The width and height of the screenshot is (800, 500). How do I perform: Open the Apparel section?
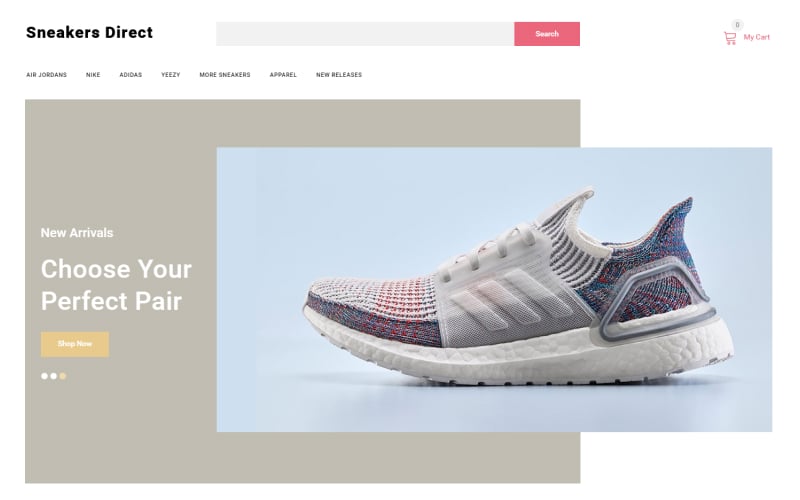(283, 74)
